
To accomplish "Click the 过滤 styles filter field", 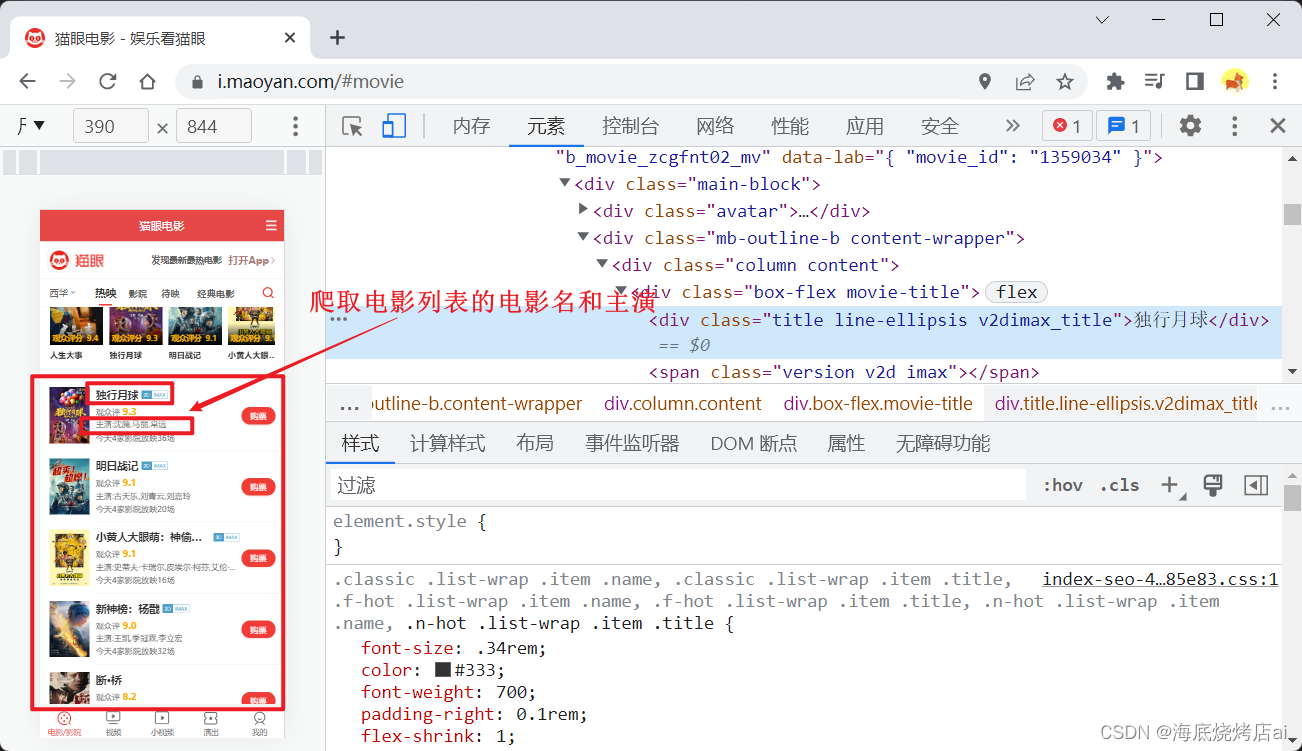I will (678, 485).
